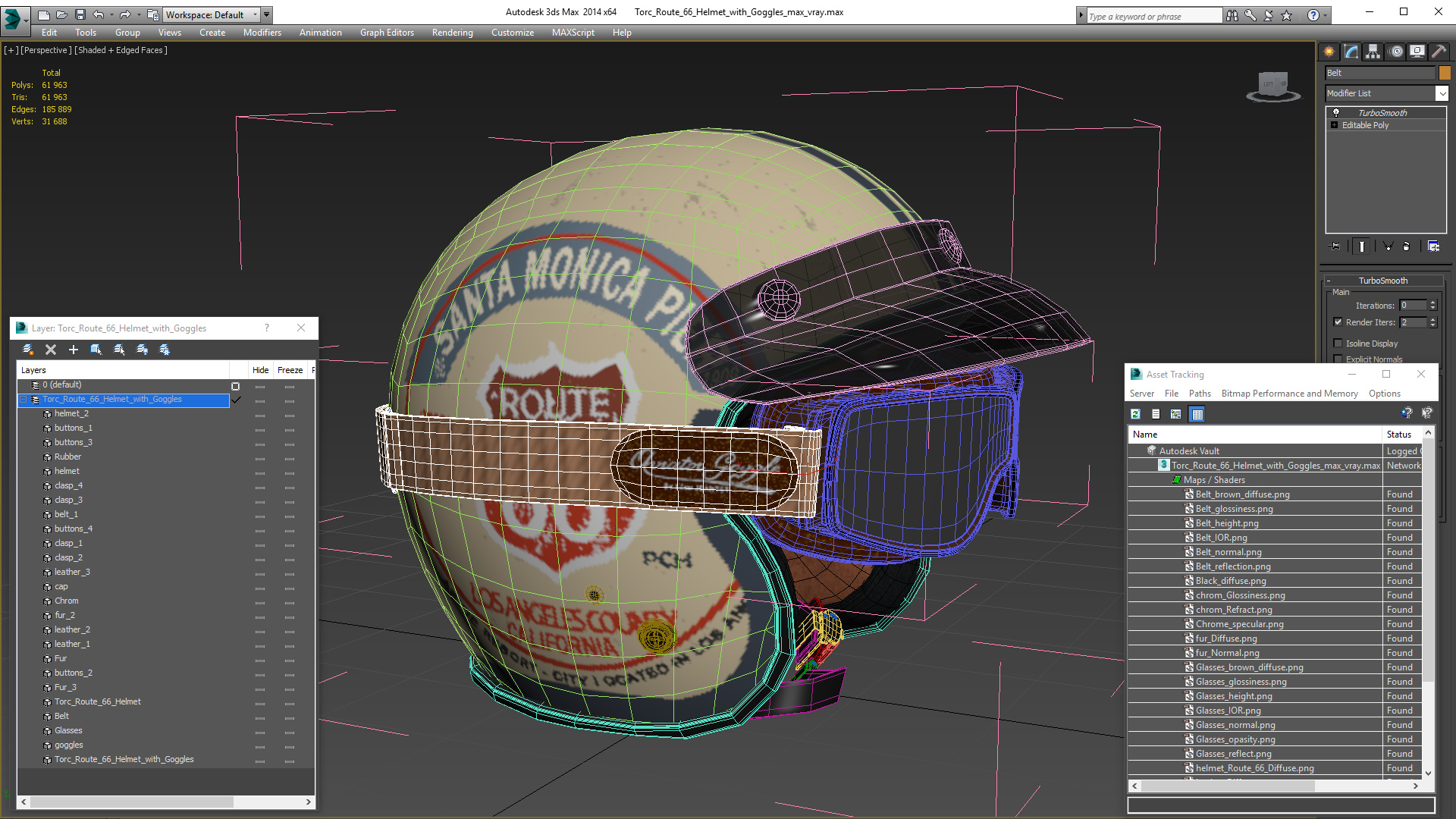Viewport: 1456px width, 819px height.
Task: Enable the Isoline Display checkbox
Action: coord(1338,344)
